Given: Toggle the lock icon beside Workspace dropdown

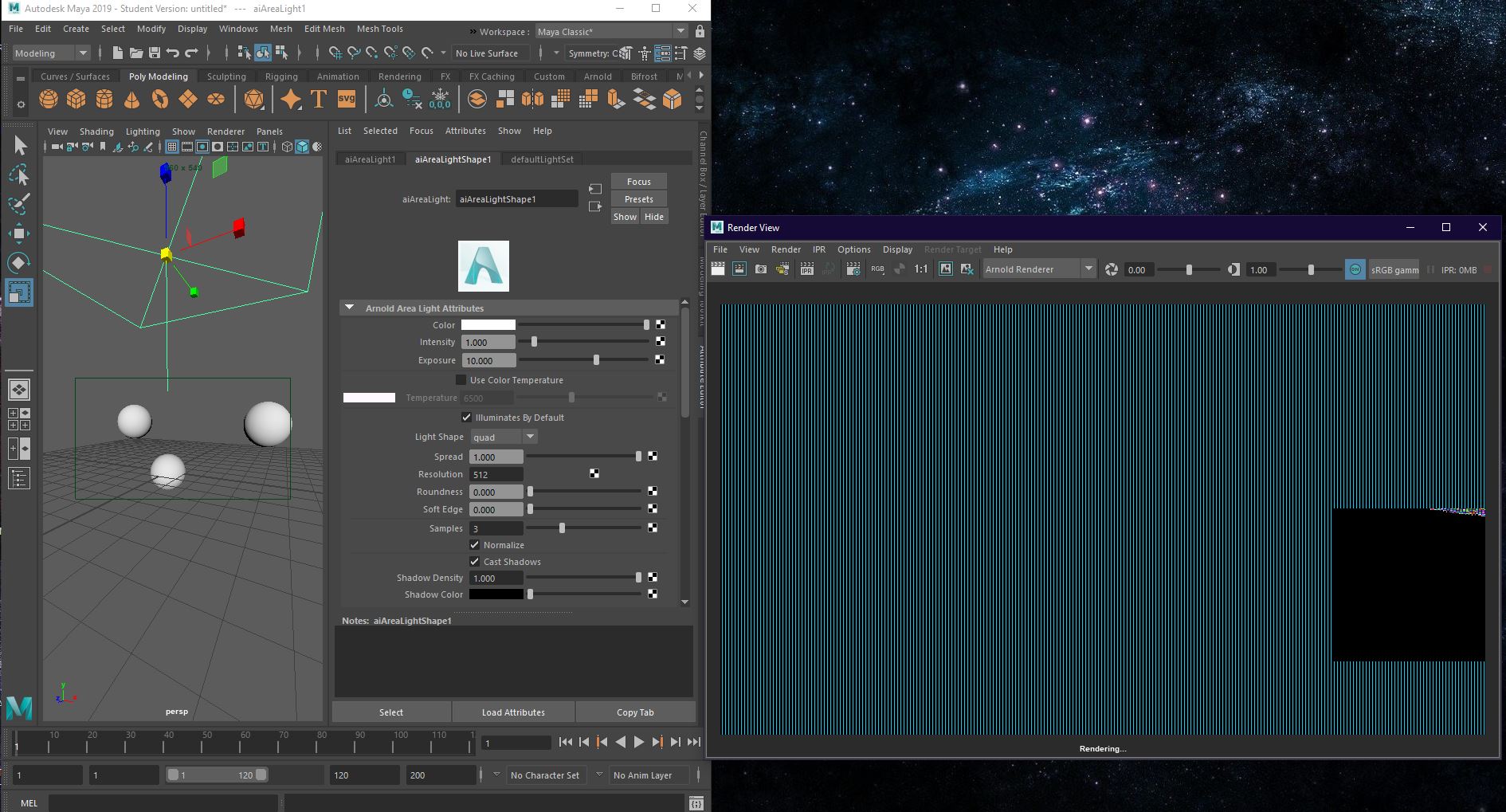Looking at the screenshot, I should pos(700,31).
